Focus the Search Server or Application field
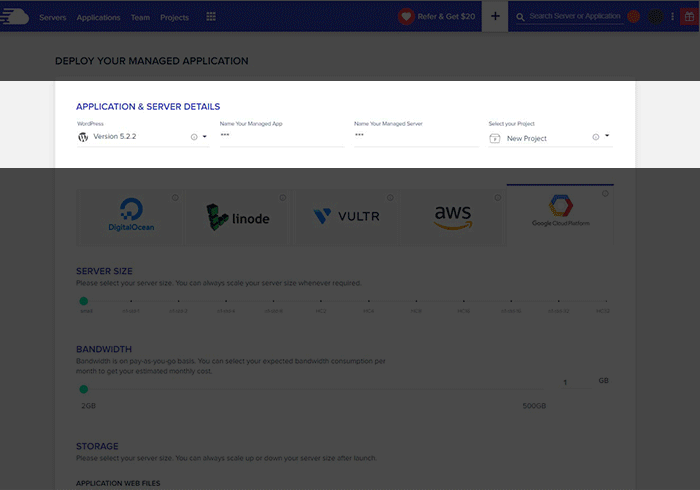This screenshot has height=490, width=700. click(x=575, y=16)
